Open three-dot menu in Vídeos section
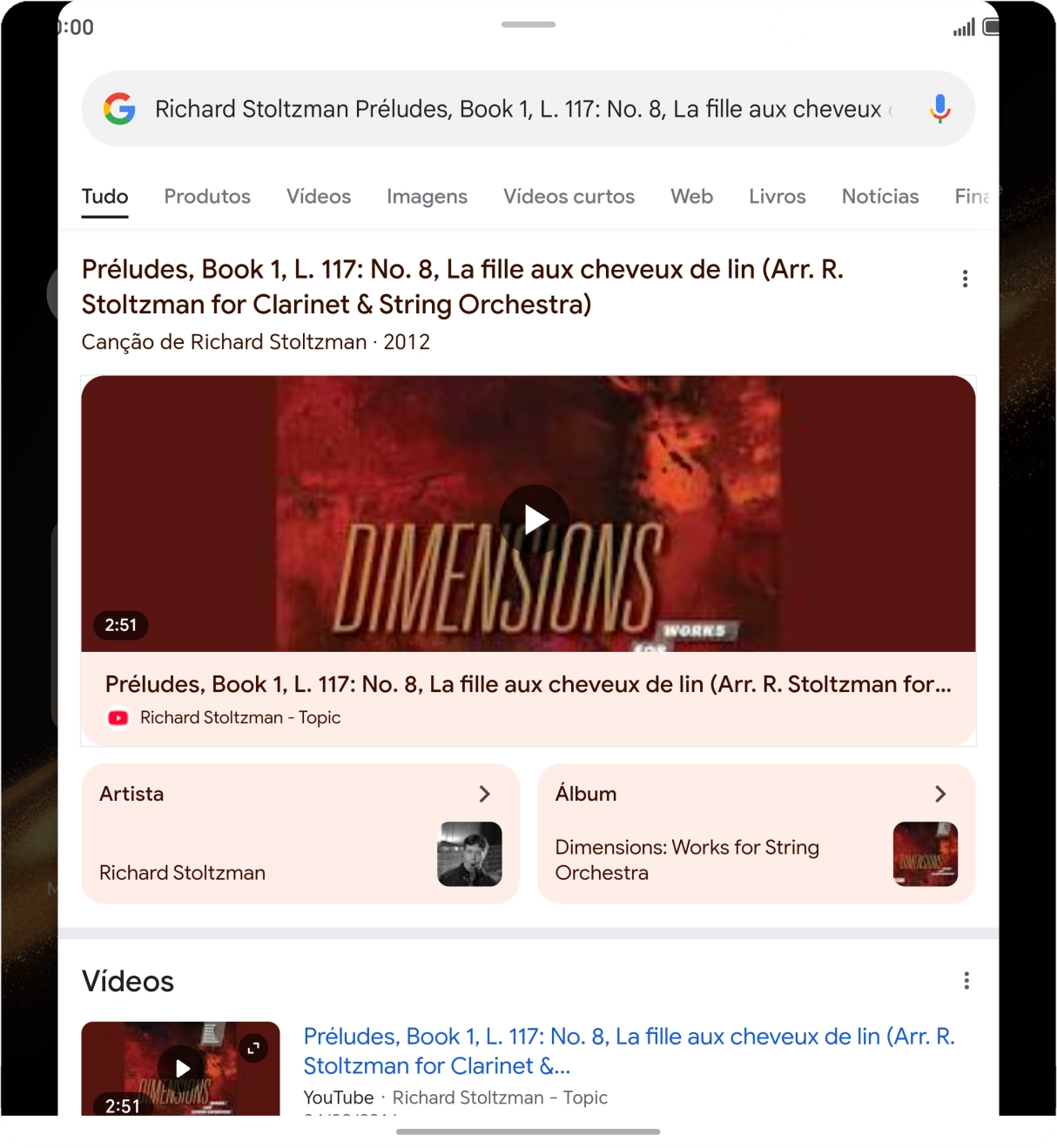The image size is (1057, 1148). click(x=966, y=981)
